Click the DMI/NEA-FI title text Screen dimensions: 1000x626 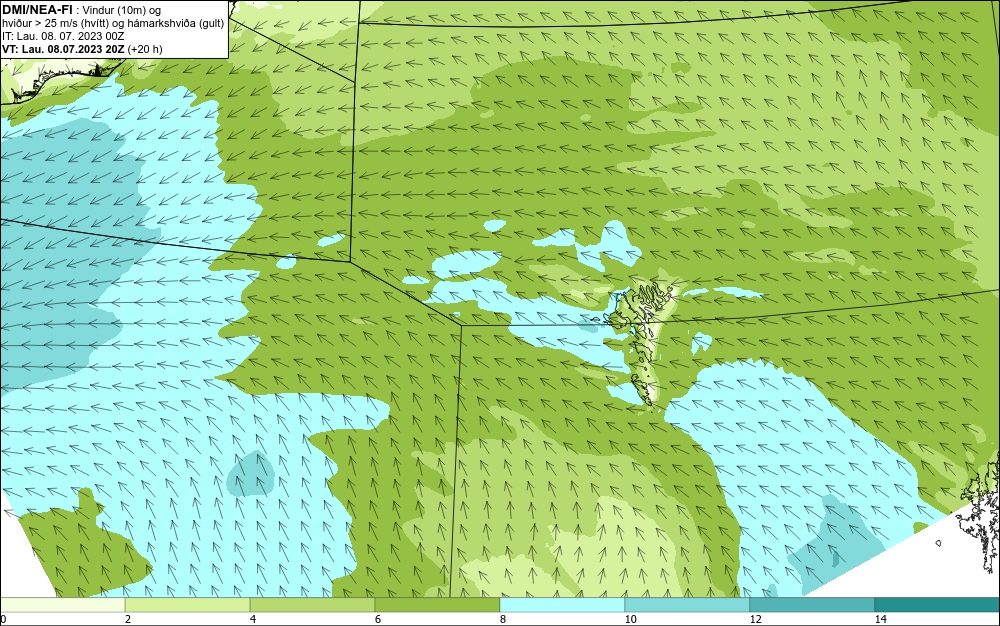37,10
